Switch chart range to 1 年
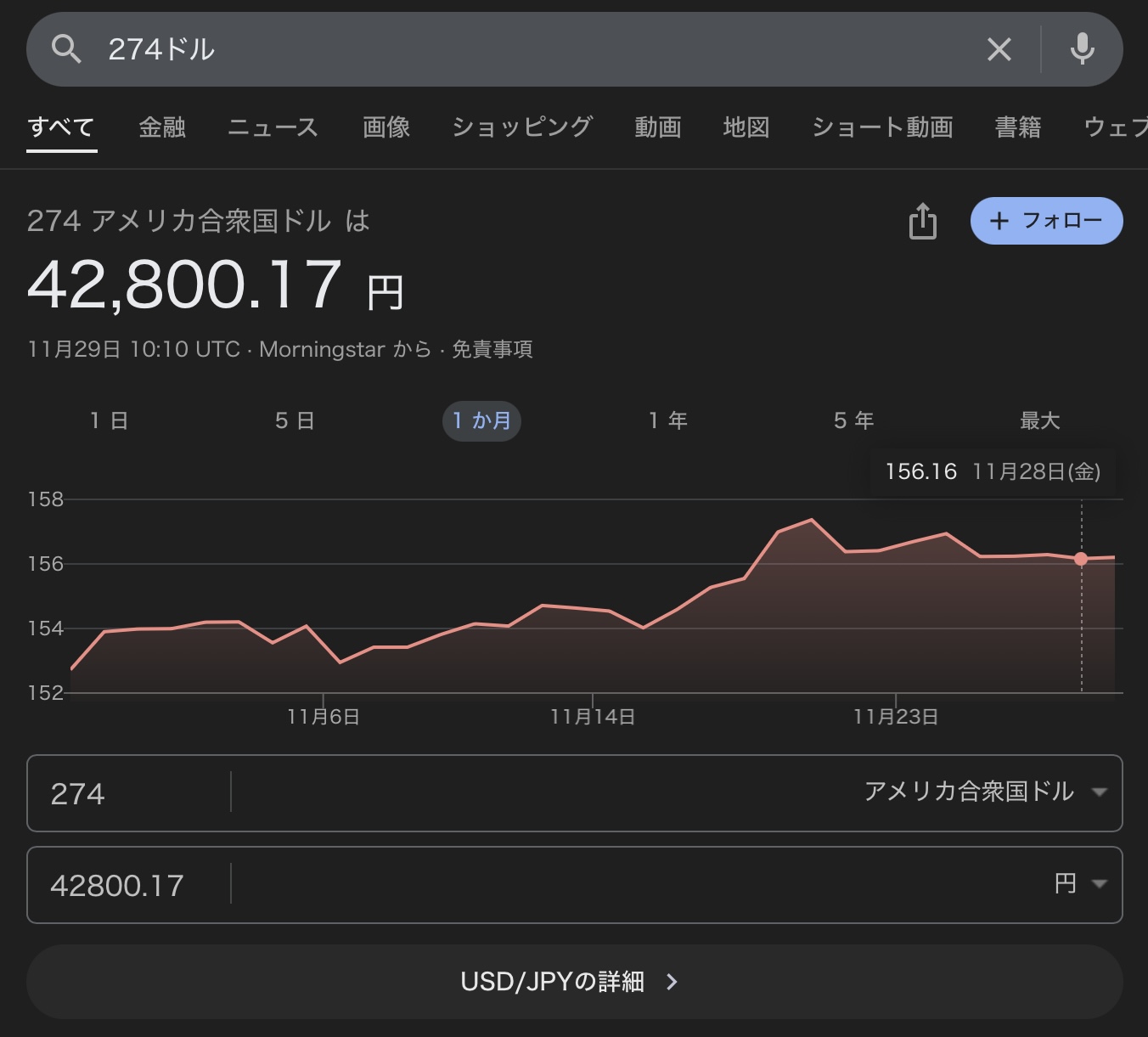 point(668,420)
